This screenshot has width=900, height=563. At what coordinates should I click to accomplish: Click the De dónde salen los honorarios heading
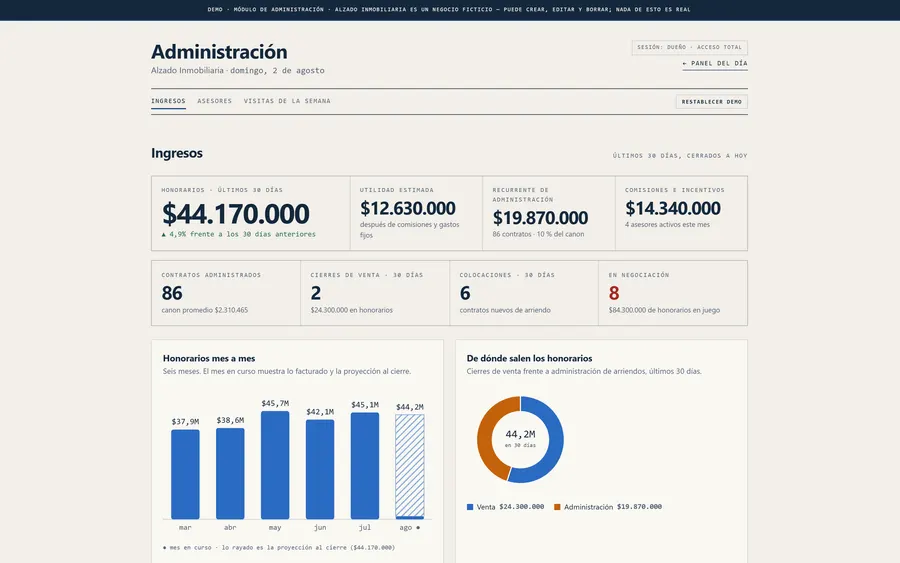(x=529, y=358)
